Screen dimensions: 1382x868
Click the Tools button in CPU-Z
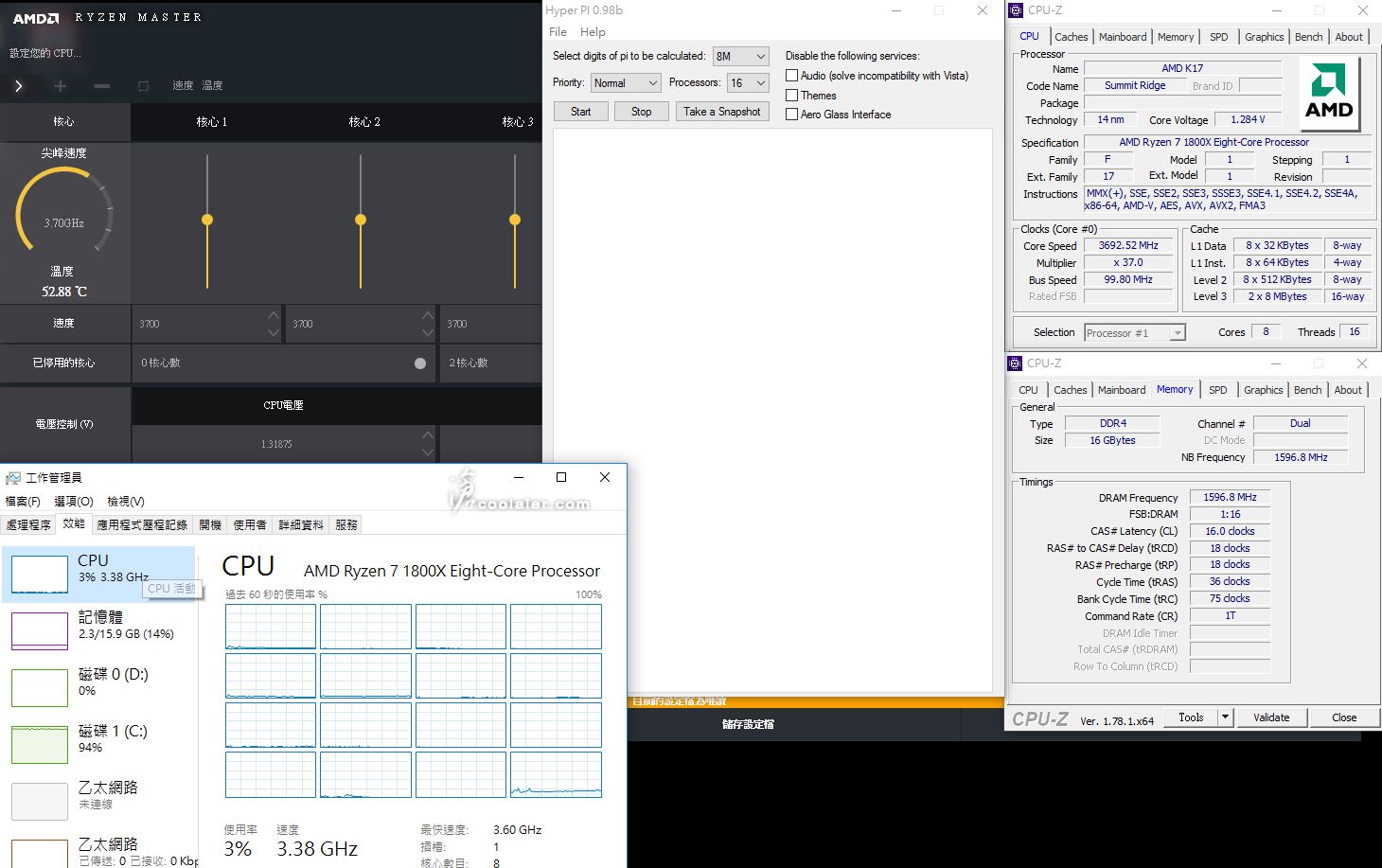pyautogui.click(x=1191, y=717)
